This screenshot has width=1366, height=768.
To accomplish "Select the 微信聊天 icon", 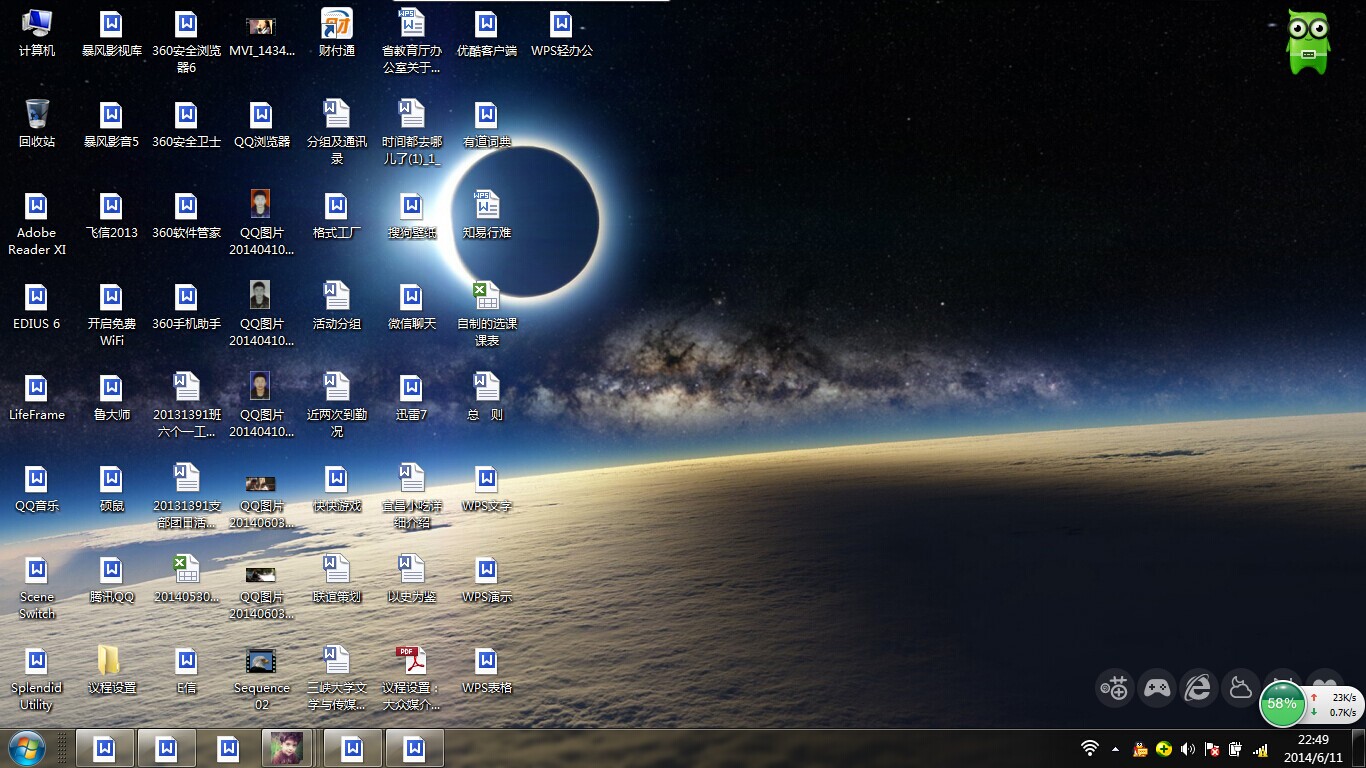I will pyautogui.click(x=412, y=306).
